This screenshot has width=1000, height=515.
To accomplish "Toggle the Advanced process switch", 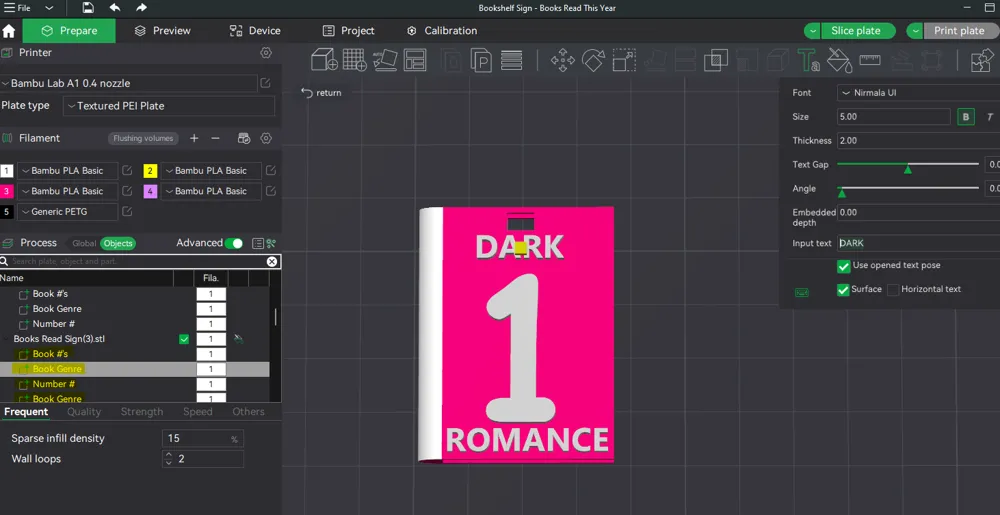I will coord(234,243).
